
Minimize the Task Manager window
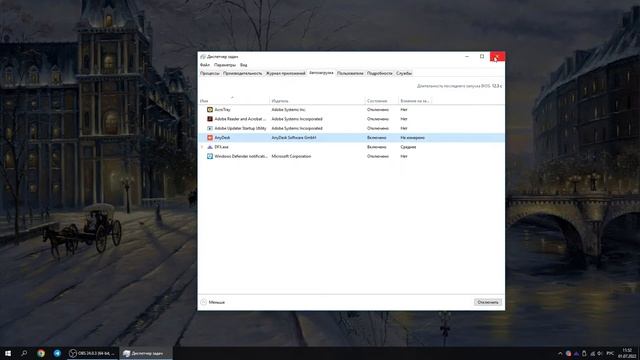[x=467, y=57]
